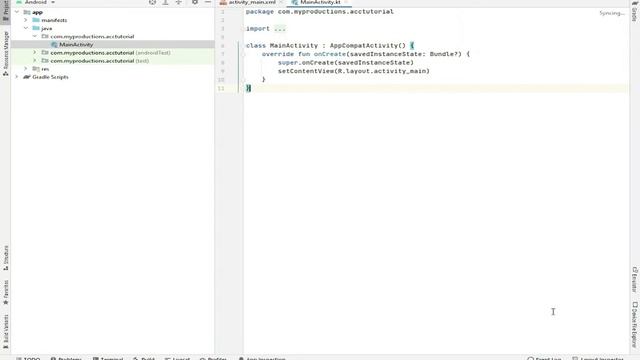Open the Layout Inspector tool window
The width and height of the screenshot is (640, 360).
point(598,358)
